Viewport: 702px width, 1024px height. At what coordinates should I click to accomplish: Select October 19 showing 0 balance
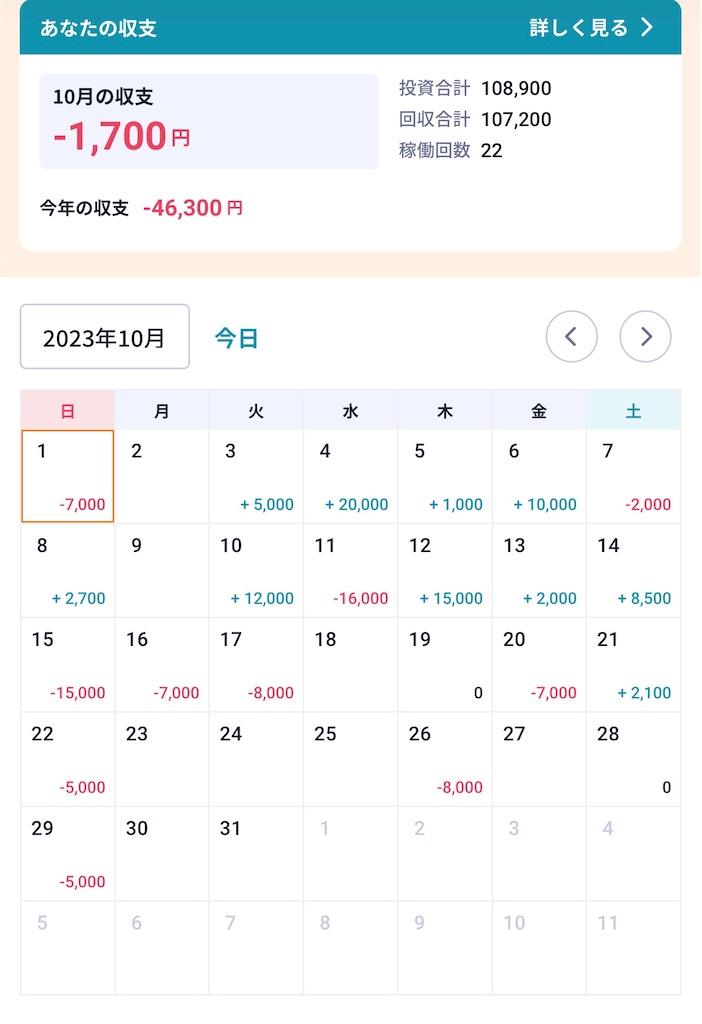(445, 665)
